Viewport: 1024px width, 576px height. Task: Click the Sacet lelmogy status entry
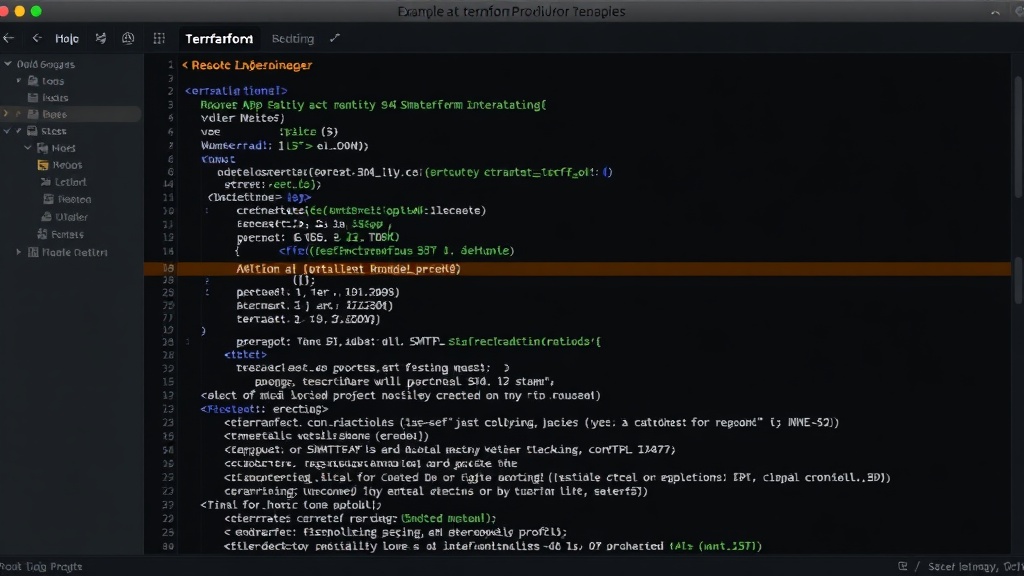974,567
